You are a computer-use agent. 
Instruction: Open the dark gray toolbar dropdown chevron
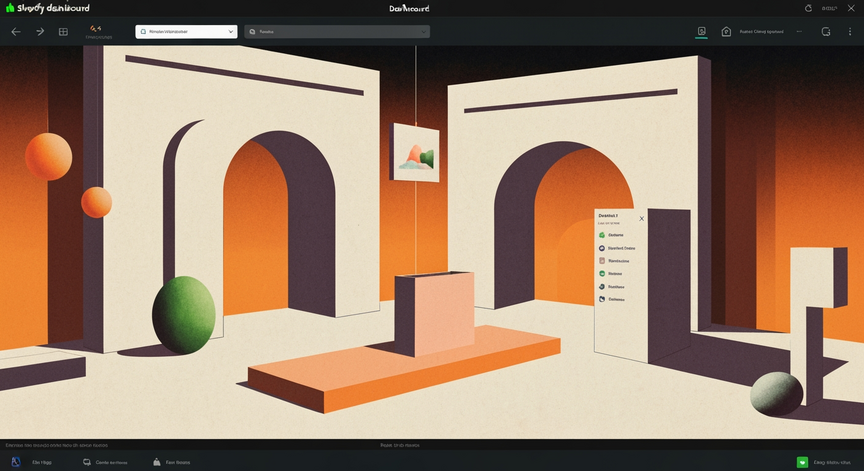pyautogui.click(x=423, y=32)
